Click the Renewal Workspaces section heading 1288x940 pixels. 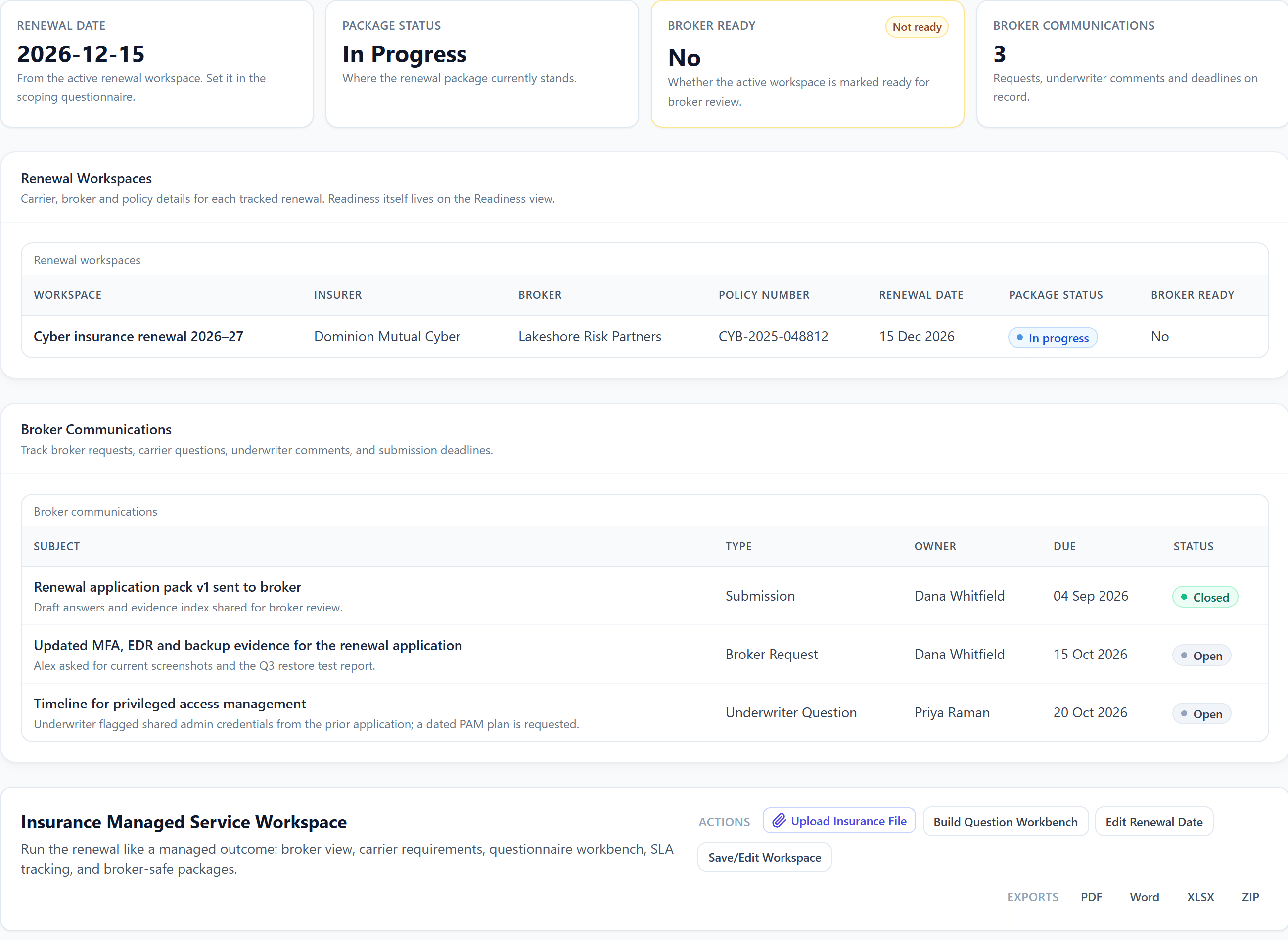click(x=87, y=178)
